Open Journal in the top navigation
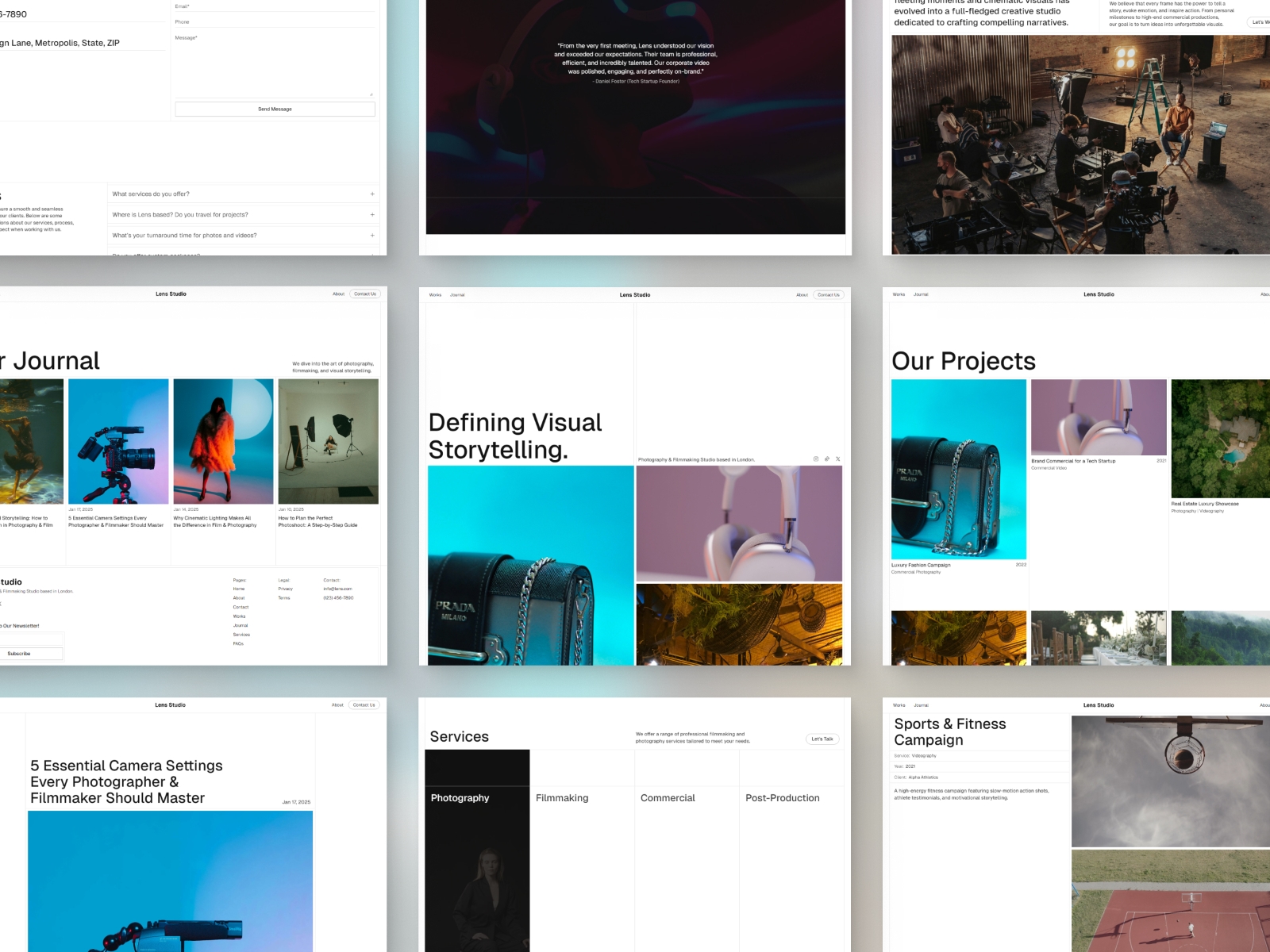This screenshot has height=952, width=1270. click(x=457, y=294)
